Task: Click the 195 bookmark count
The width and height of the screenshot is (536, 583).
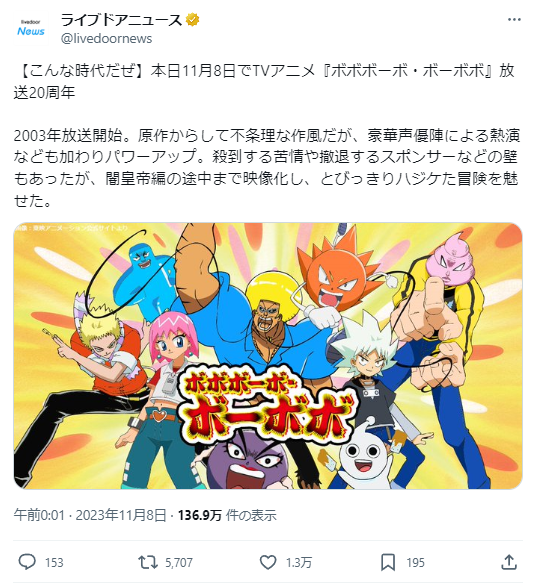Action: pos(415,563)
